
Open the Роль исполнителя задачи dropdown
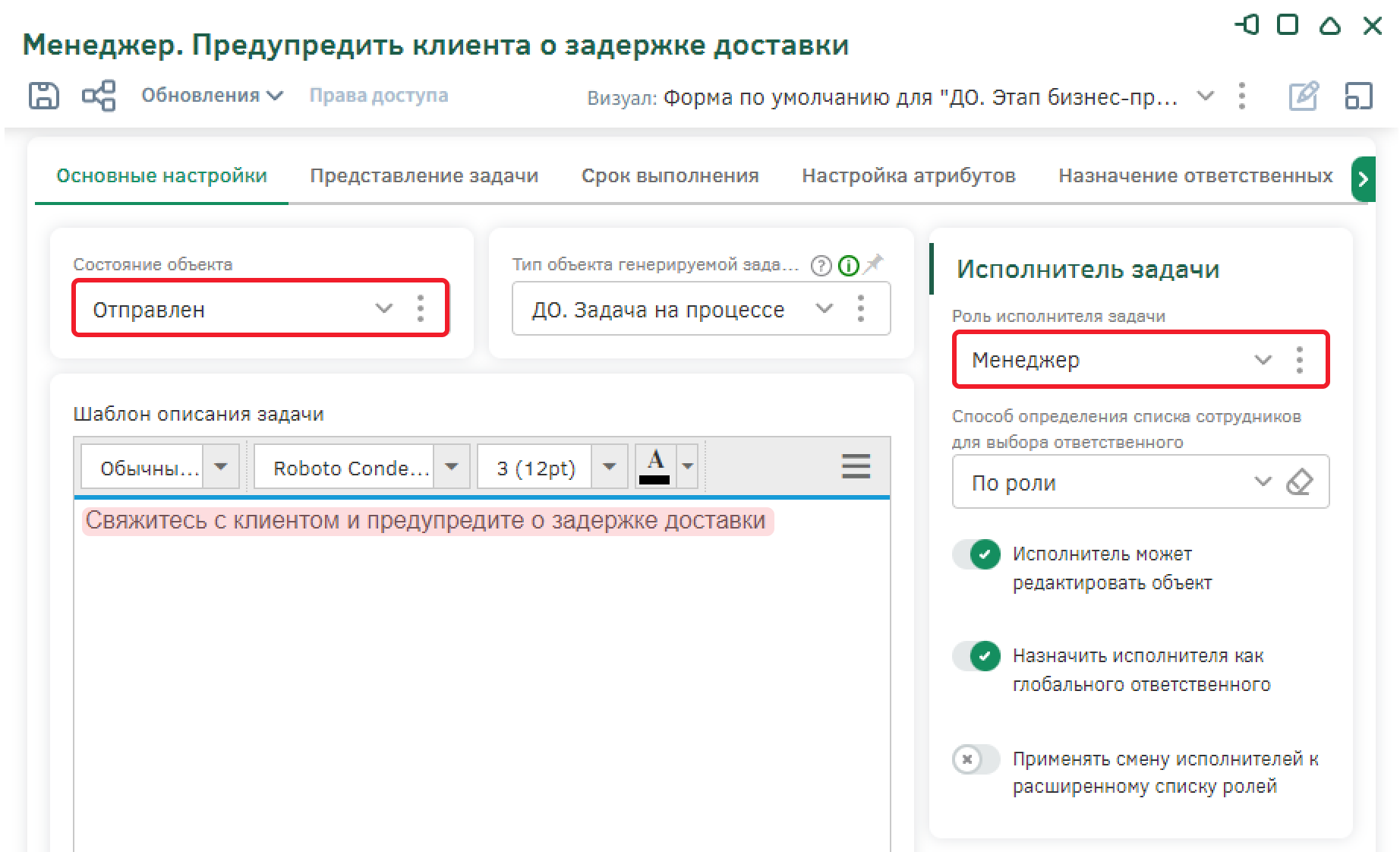(1262, 360)
